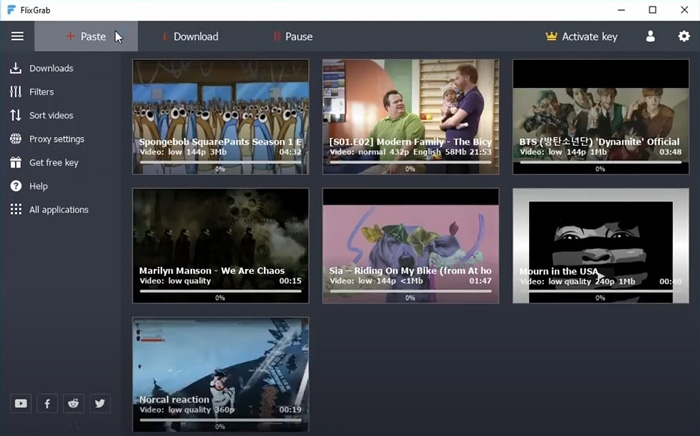The width and height of the screenshot is (700, 436).
Task: Click the Modern Family progress bar
Action: [411, 162]
